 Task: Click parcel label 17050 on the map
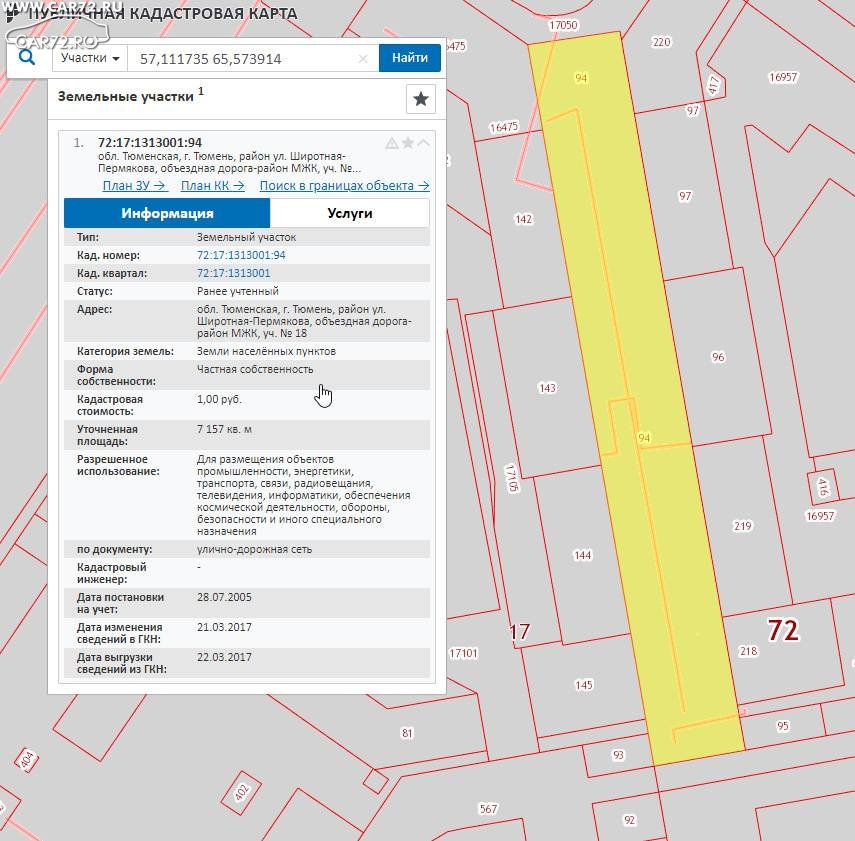pos(563,25)
